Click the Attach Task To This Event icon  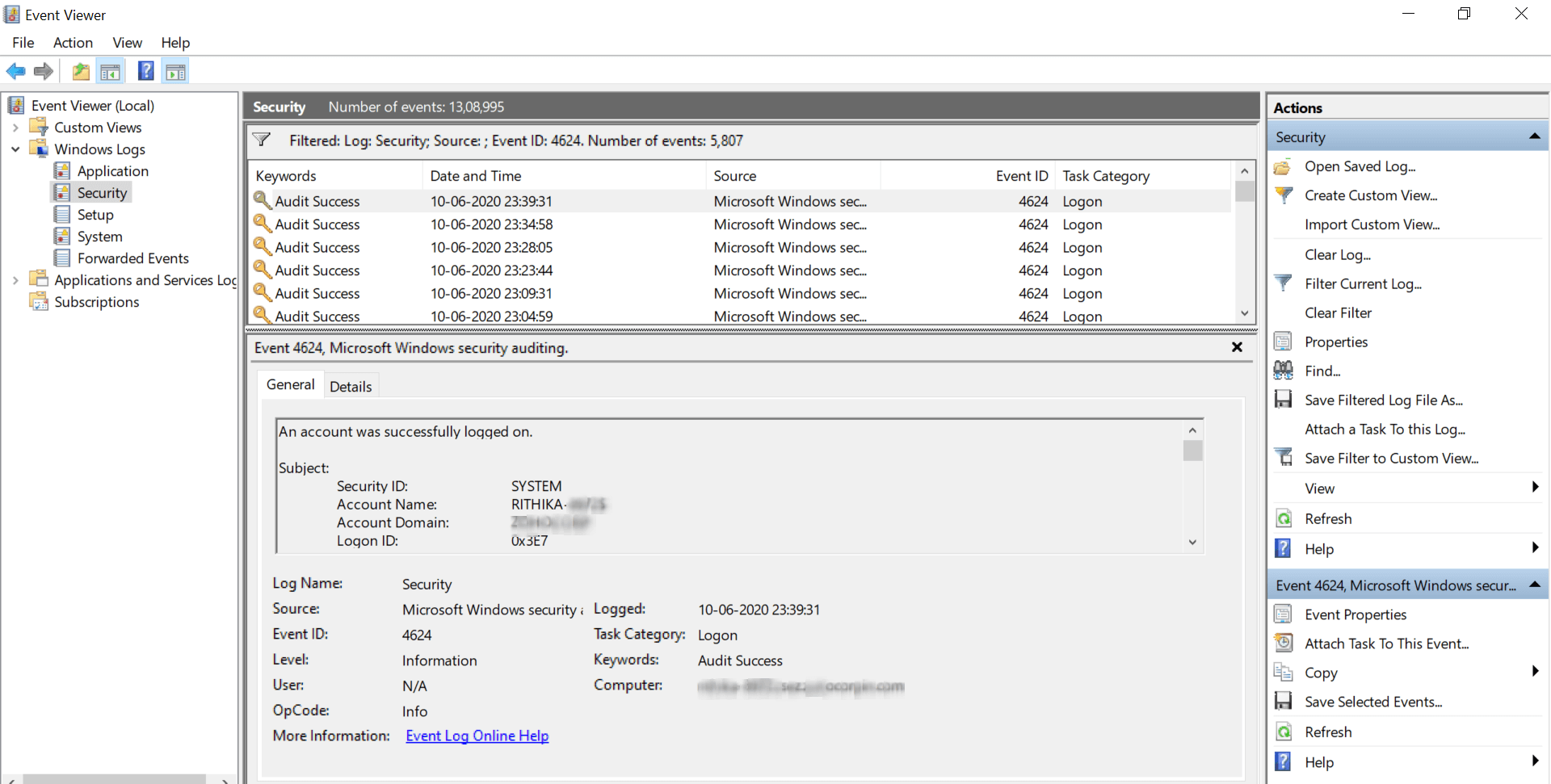click(x=1283, y=644)
